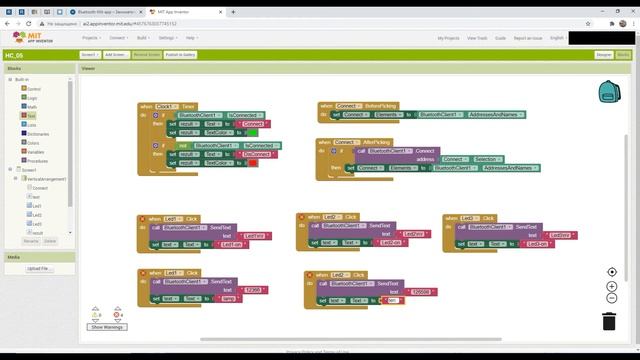Click the blocks palette vertical scrollbar

pos(70,143)
